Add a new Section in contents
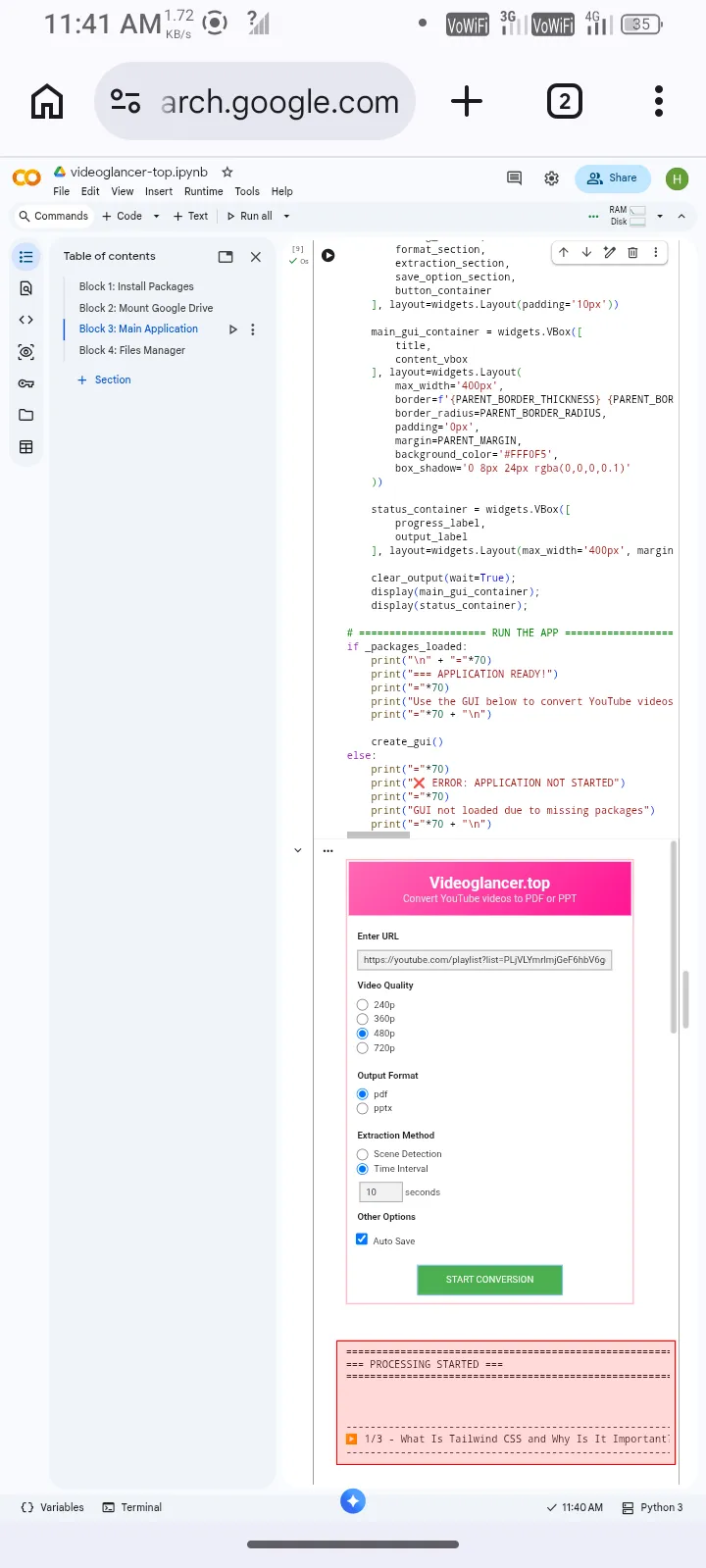 [x=104, y=379]
